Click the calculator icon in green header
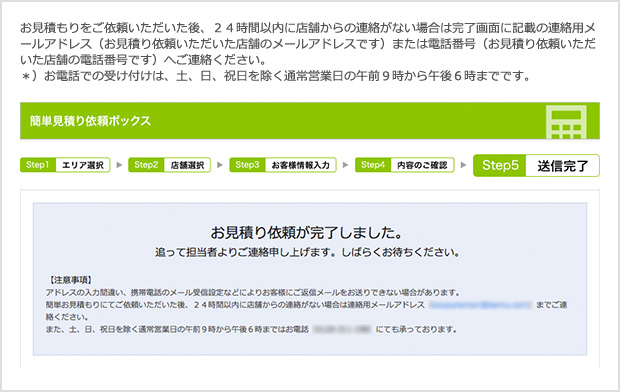This screenshot has height=392, width=620. point(566,122)
